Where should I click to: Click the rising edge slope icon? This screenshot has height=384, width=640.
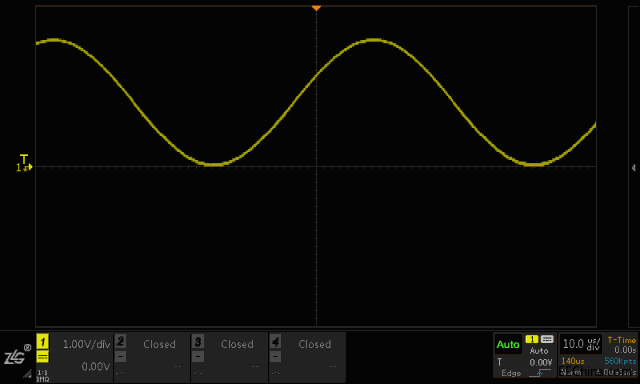pyautogui.click(x=538, y=373)
